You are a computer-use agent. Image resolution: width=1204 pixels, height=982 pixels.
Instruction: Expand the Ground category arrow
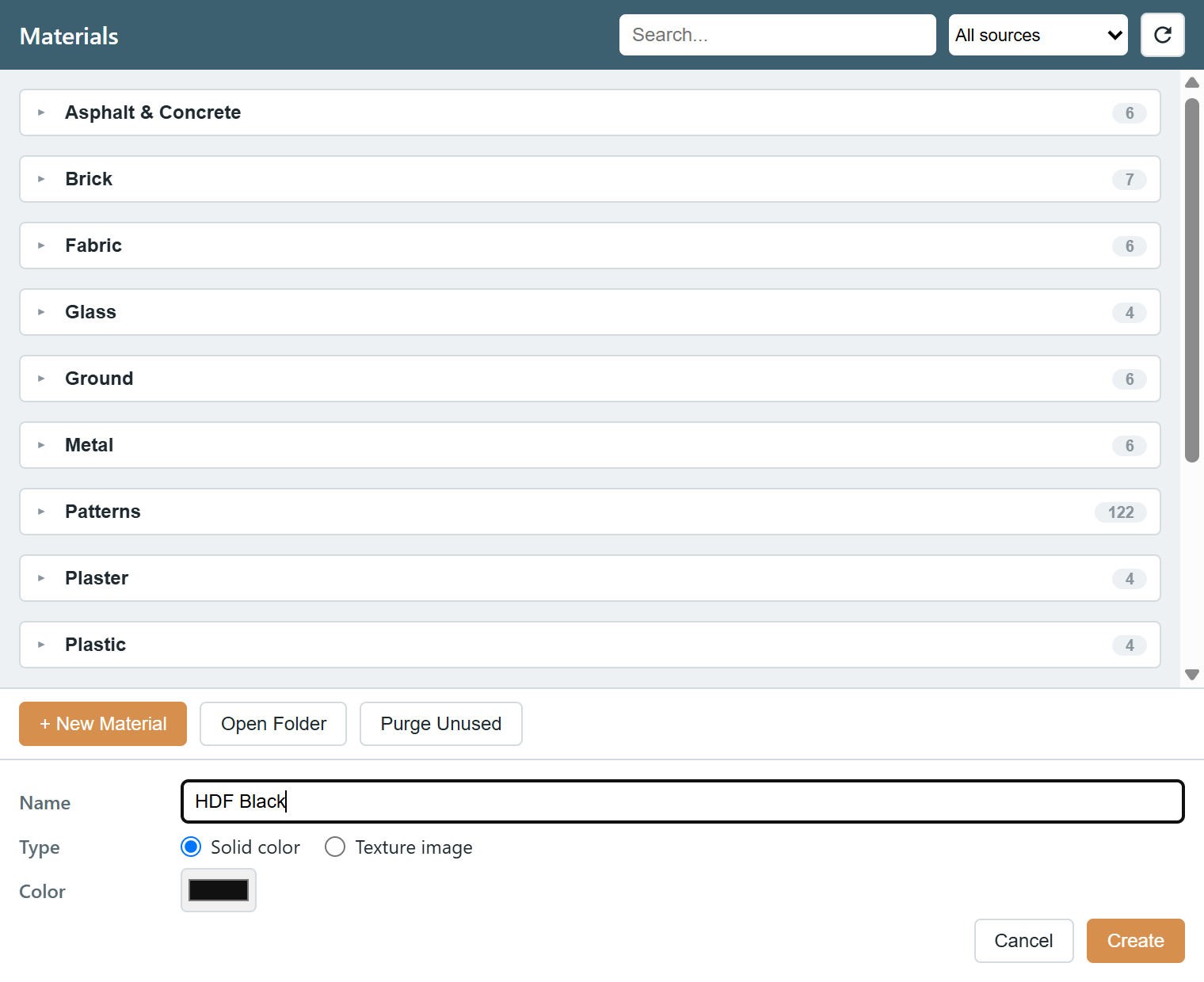(41, 379)
